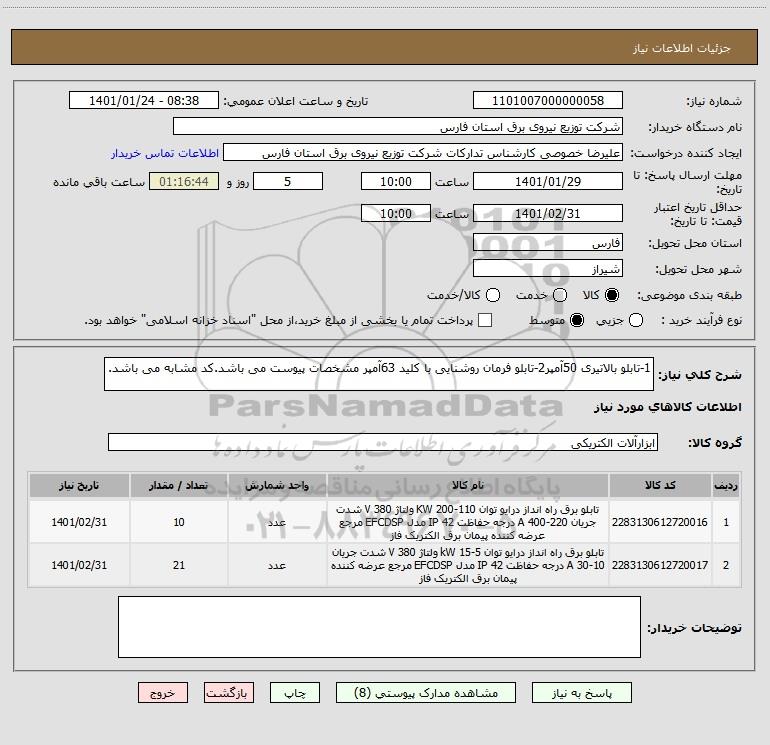Click the item name with توان 110-200 KW
770x745 pixels.
pyautogui.click(x=468, y=522)
